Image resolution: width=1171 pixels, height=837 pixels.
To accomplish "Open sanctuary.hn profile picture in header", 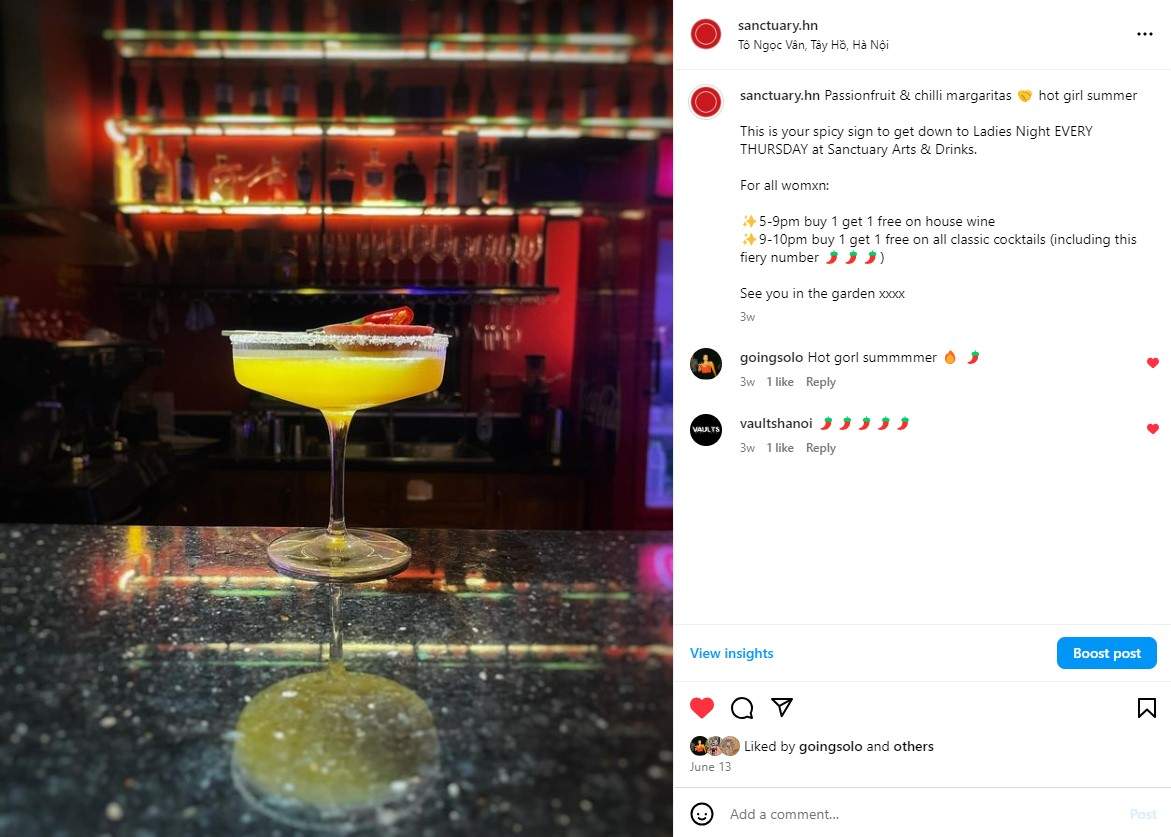I will (706, 34).
